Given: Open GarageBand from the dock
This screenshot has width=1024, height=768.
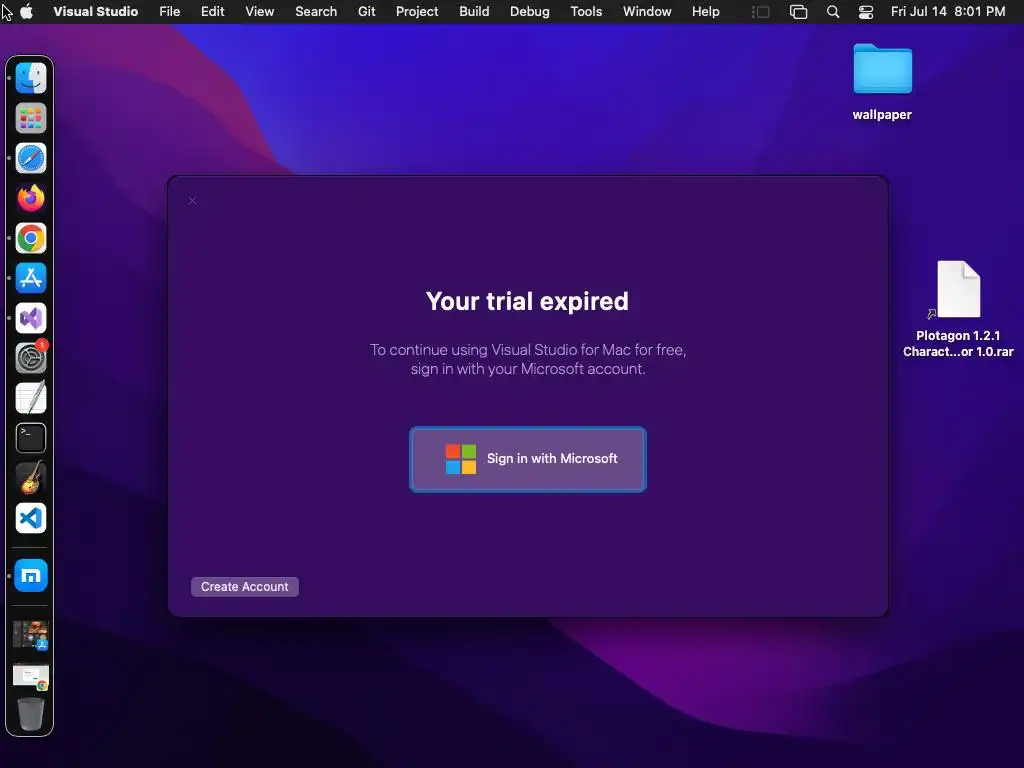Looking at the screenshot, I should 31,478.
